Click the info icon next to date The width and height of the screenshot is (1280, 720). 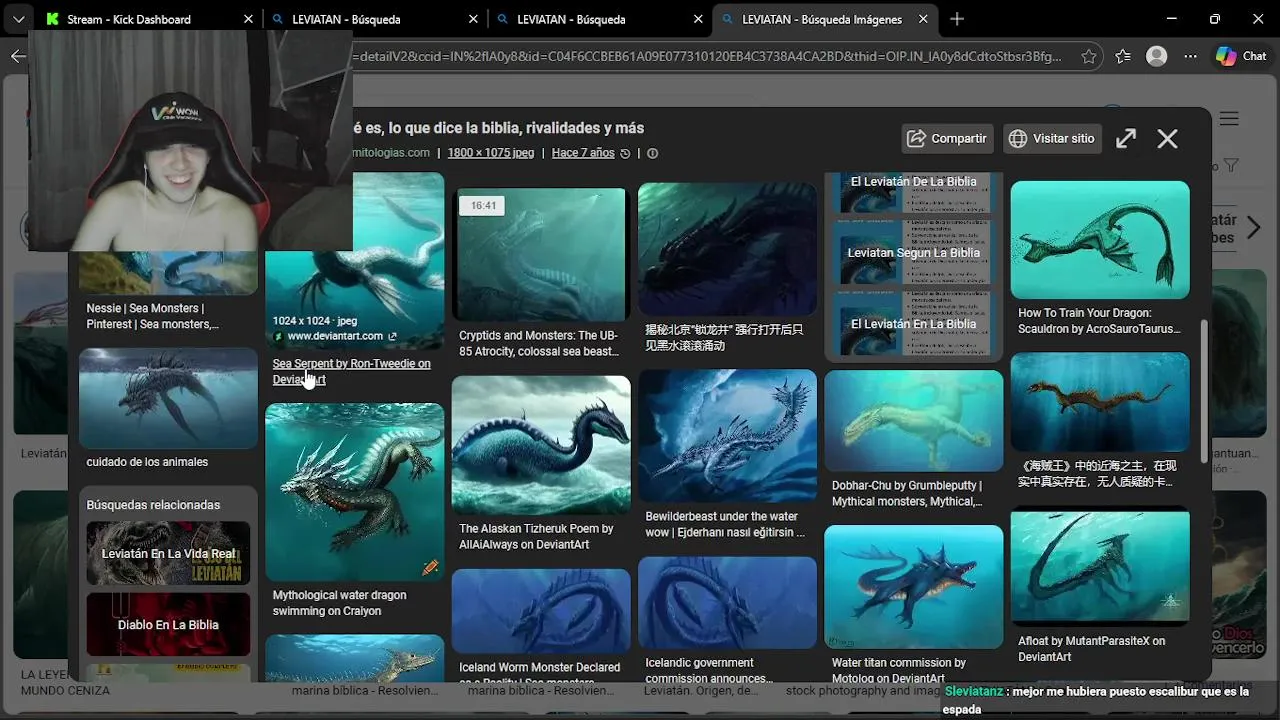[x=653, y=153]
